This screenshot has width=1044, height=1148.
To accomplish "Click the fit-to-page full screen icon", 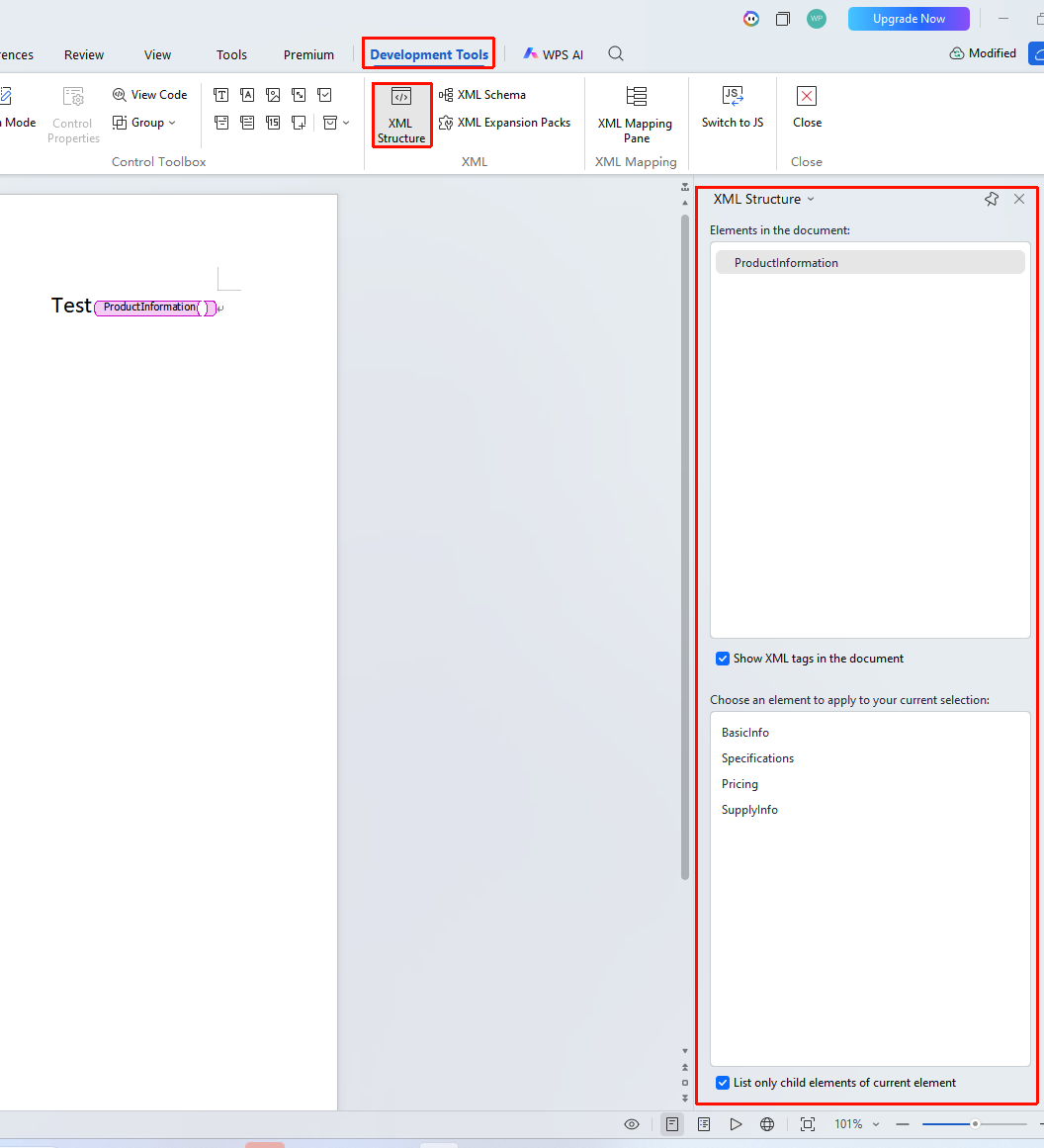I will click(808, 1124).
